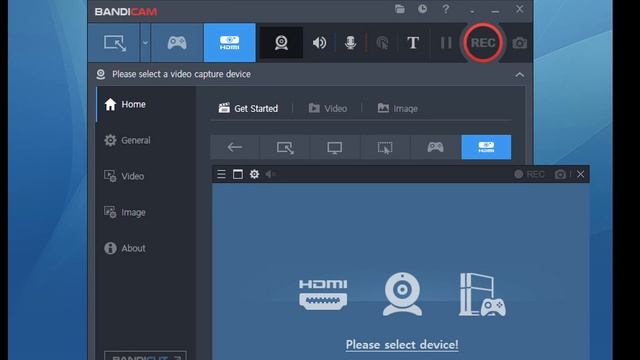Collapse the panel with the chevron arrow
The height and width of the screenshot is (360, 640).
[x=520, y=75]
